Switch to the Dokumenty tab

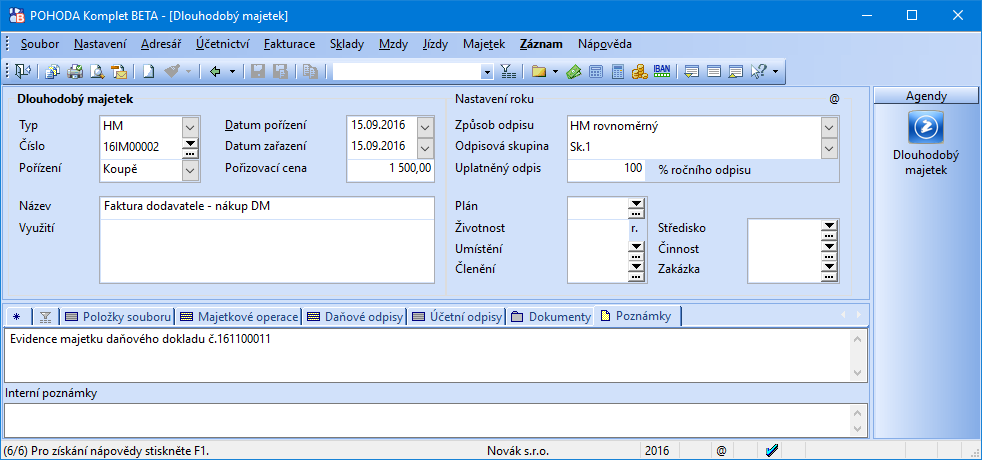(x=551, y=317)
